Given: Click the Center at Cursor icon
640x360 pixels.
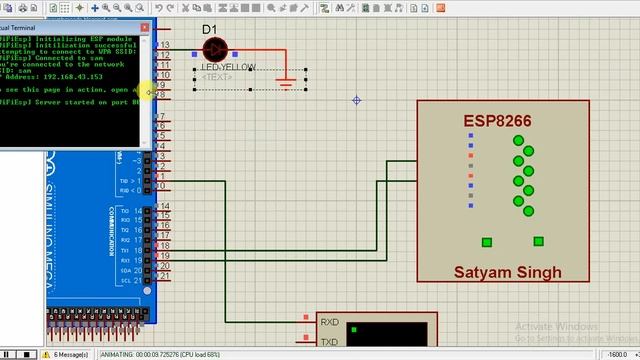Looking at the screenshot, I should (95, 8).
